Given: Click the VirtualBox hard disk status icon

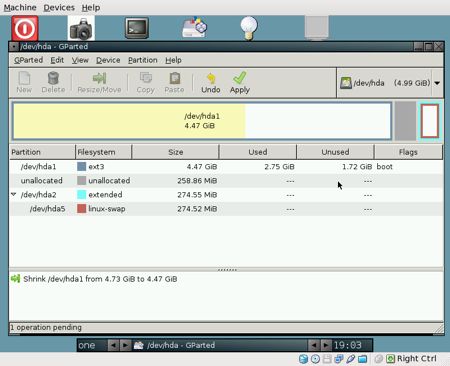Looking at the screenshot, I should (303, 359).
